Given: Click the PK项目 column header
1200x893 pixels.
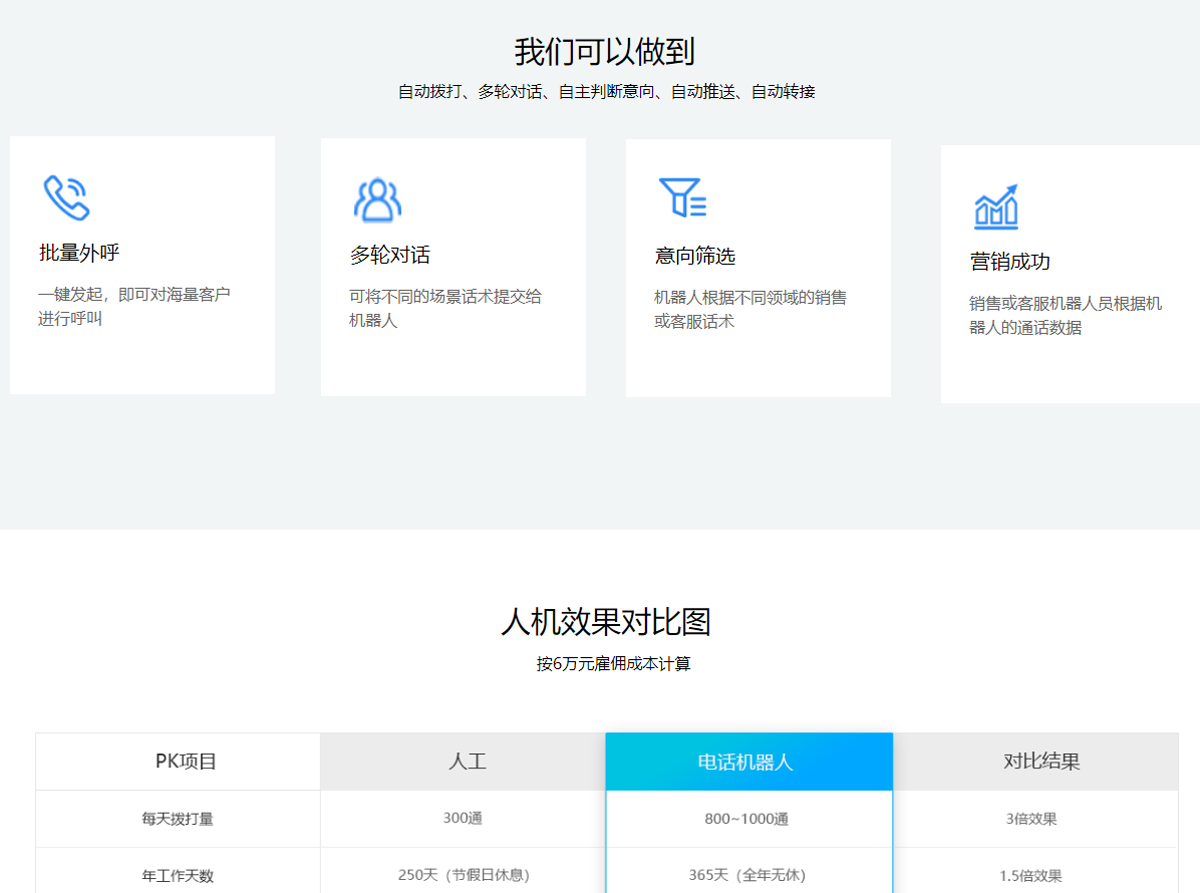Looking at the screenshot, I should [x=186, y=762].
